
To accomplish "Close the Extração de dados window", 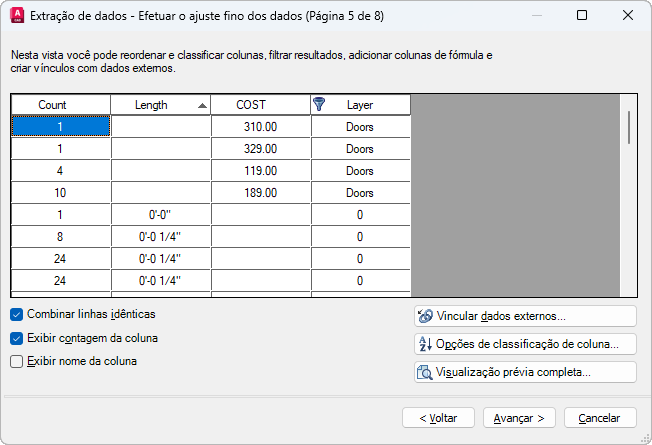I will click(x=627, y=16).
